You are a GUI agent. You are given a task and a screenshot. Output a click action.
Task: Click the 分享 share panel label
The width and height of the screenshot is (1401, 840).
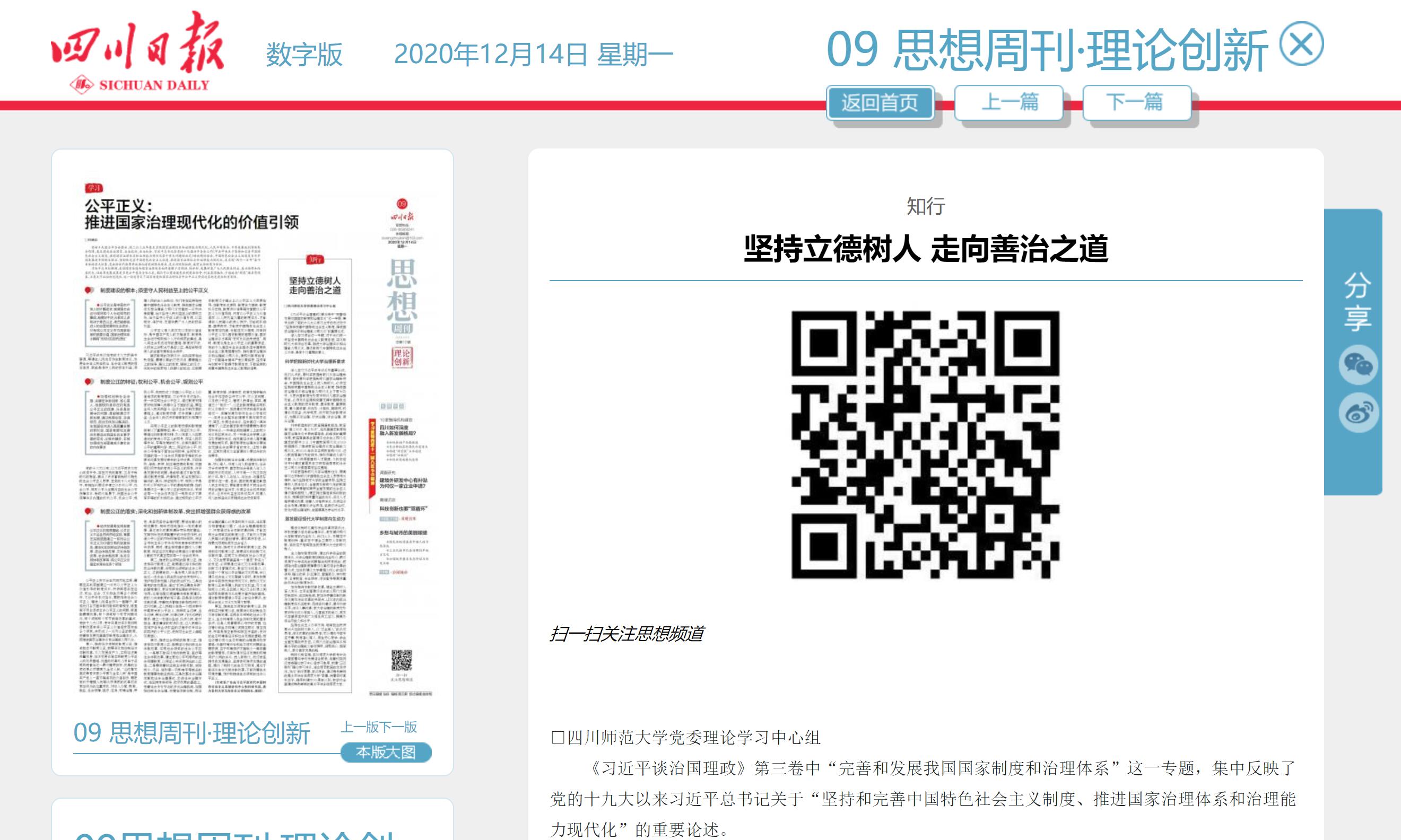(1358, 301)
